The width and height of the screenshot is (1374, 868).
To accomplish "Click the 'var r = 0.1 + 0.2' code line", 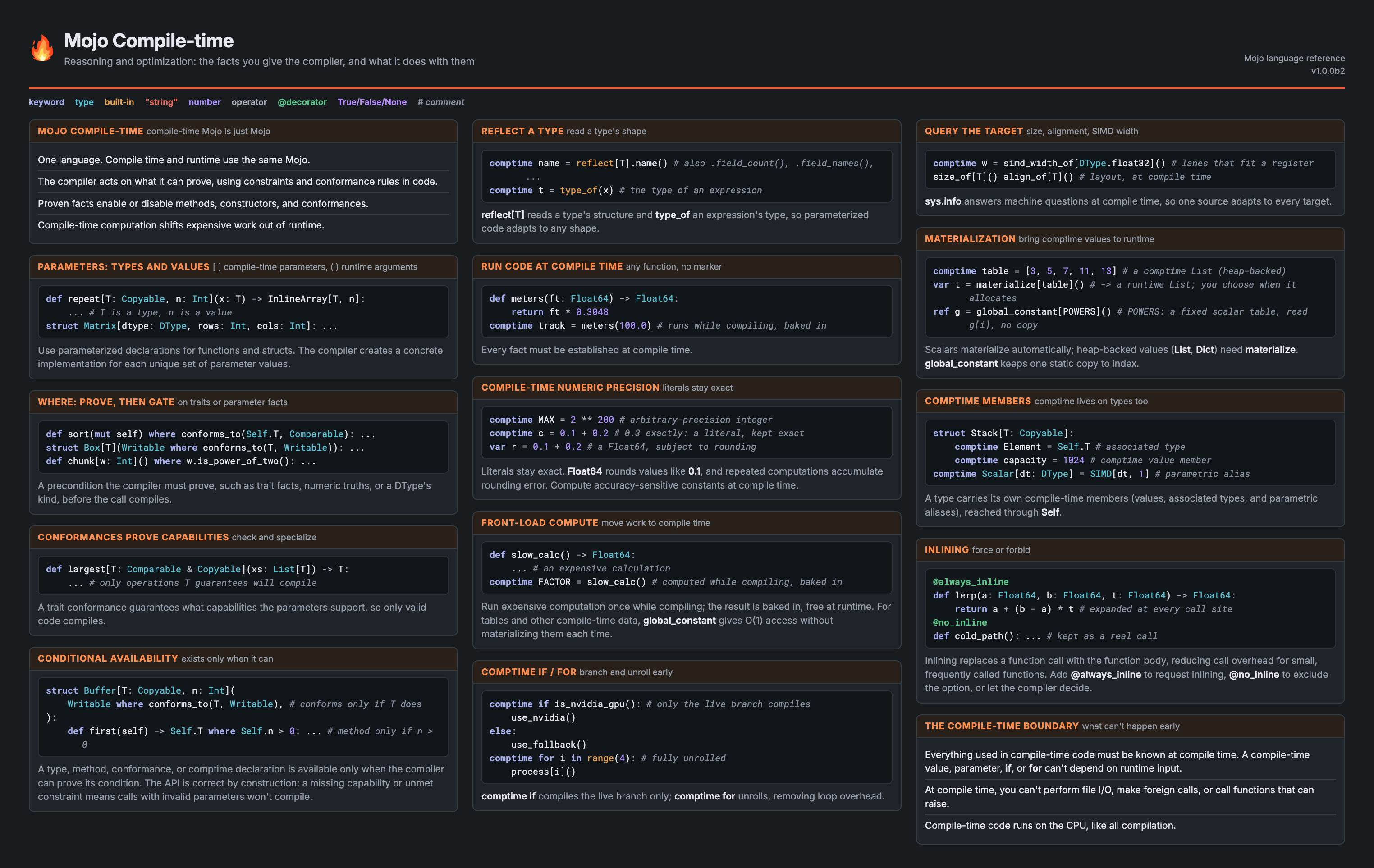I will pyautogui.click(x=623, y=447).
